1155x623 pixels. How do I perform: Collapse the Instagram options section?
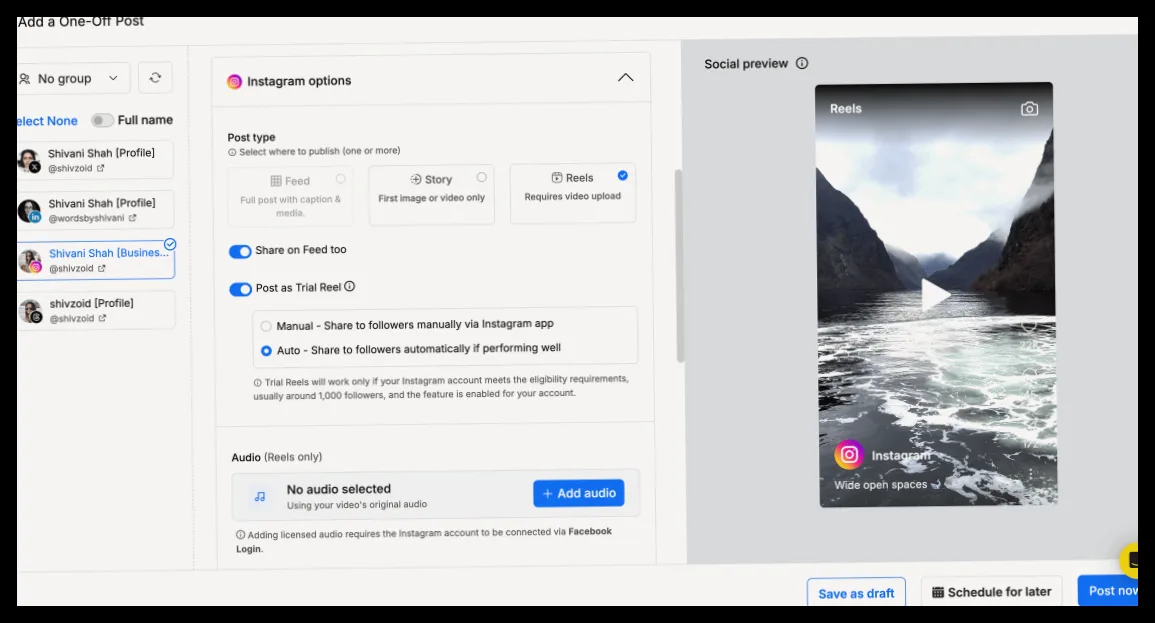click(x=625, y=77)
